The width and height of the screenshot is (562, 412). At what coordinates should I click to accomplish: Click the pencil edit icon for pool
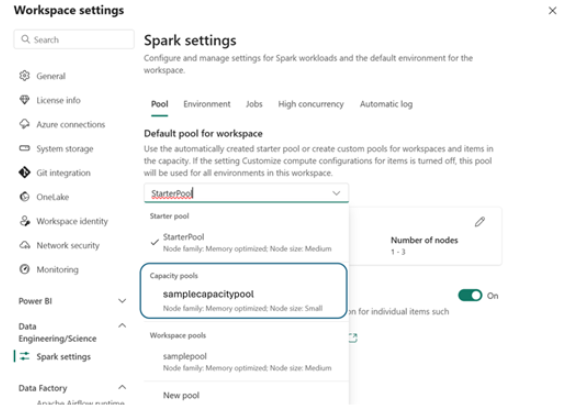(x=480, y=222)
